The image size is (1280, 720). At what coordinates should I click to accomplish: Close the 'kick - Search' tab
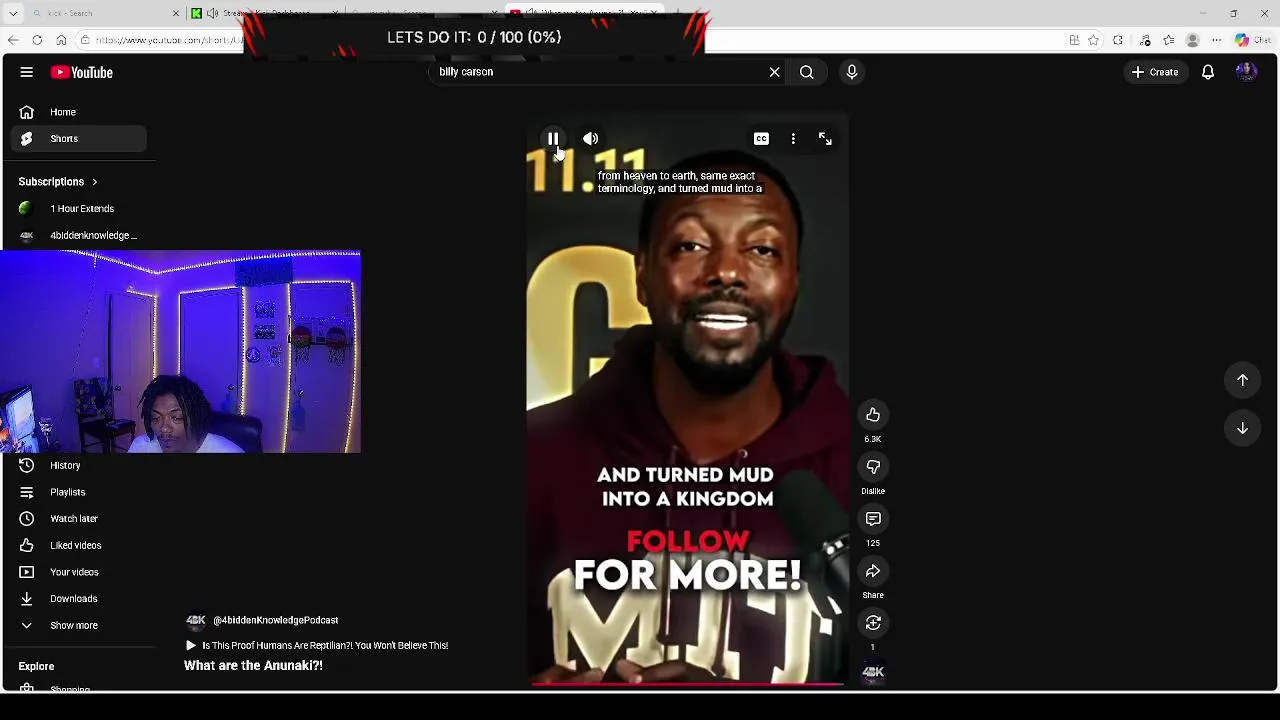[176, 13]
